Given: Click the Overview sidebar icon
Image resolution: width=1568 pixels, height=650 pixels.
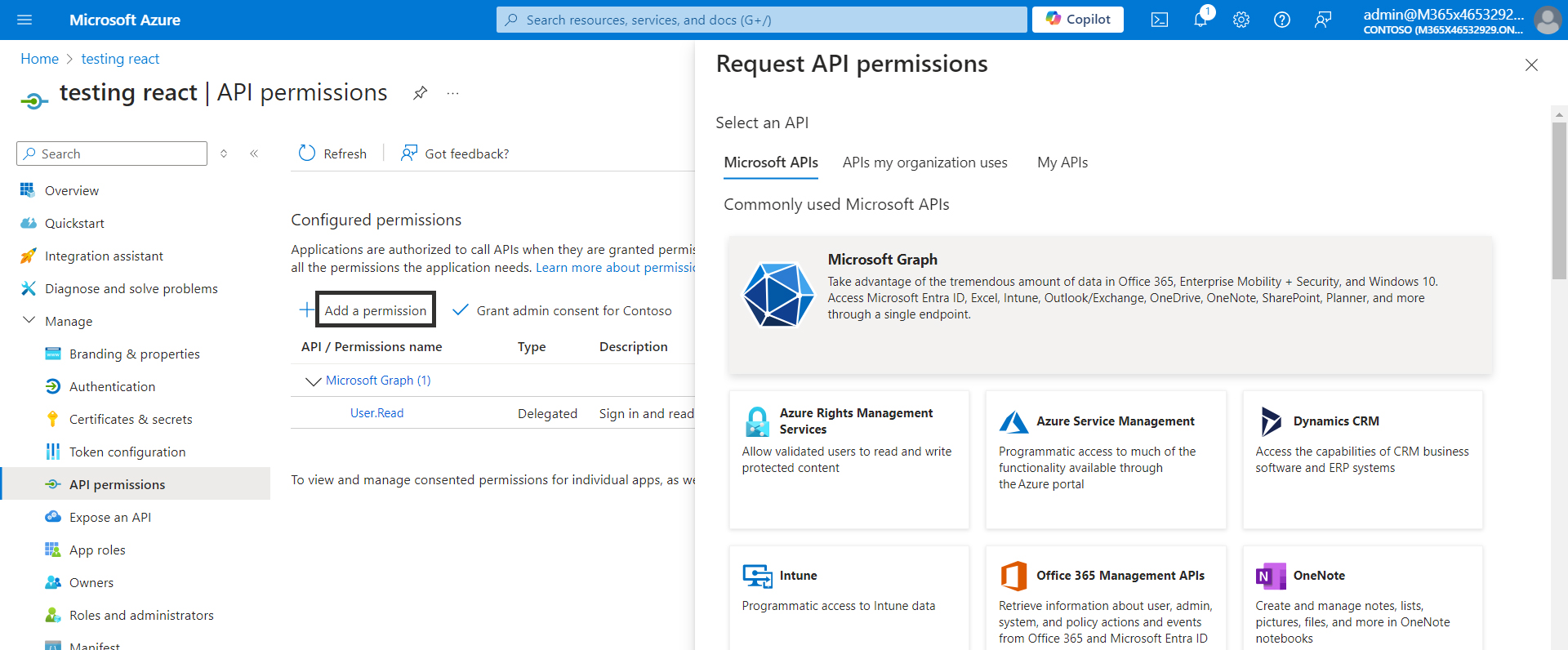Looking at the screenshot, I should 28,190.
